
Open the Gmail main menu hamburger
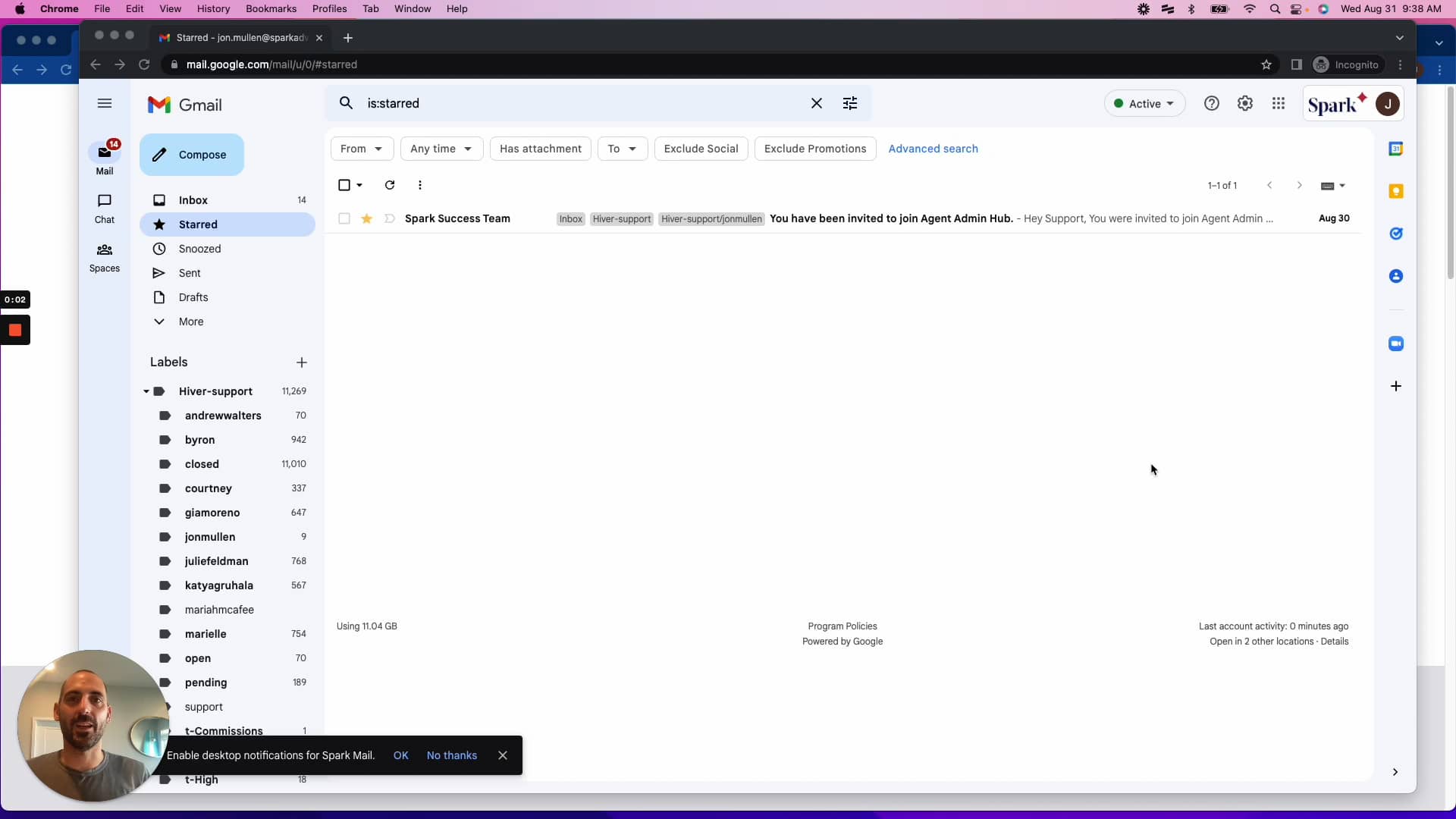[105, 104]
